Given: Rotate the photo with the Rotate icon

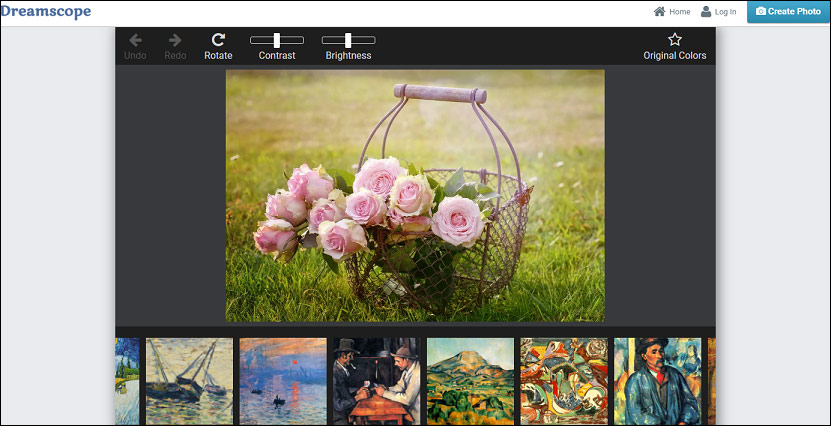Looking at the screenshot, I should [218, 40].
